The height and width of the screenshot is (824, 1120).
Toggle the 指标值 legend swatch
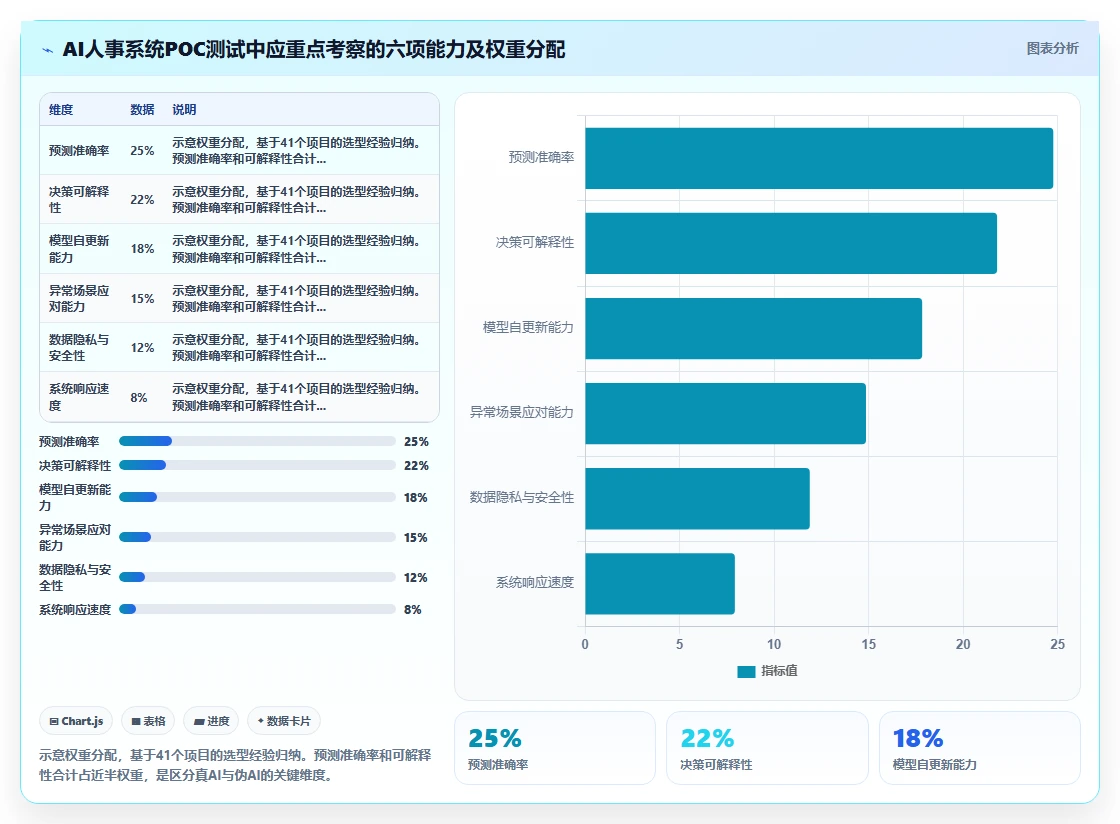pyautogui.click(x=746, y=671)
